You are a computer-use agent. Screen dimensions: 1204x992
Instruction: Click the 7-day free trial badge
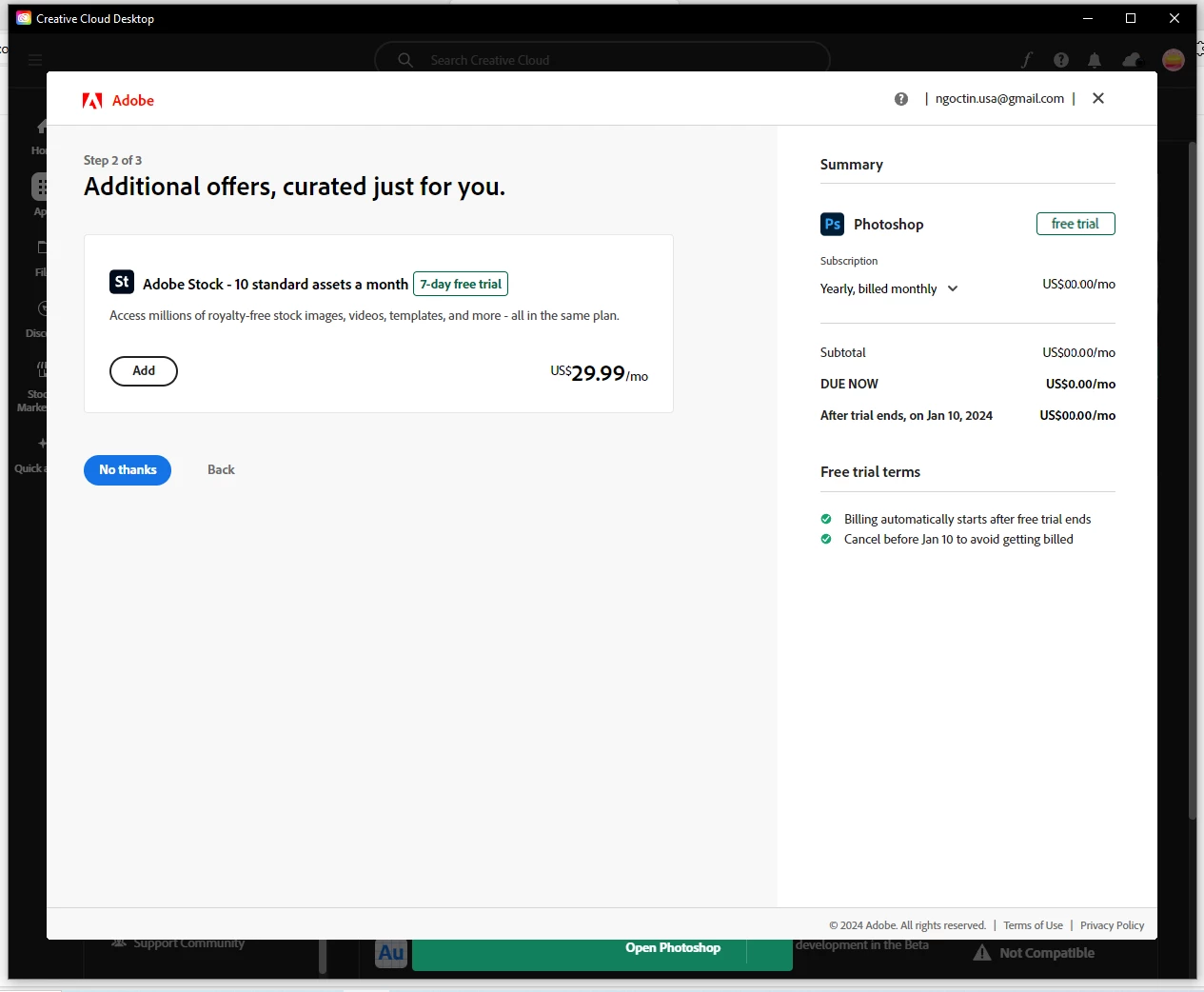(x=461, y=284)
